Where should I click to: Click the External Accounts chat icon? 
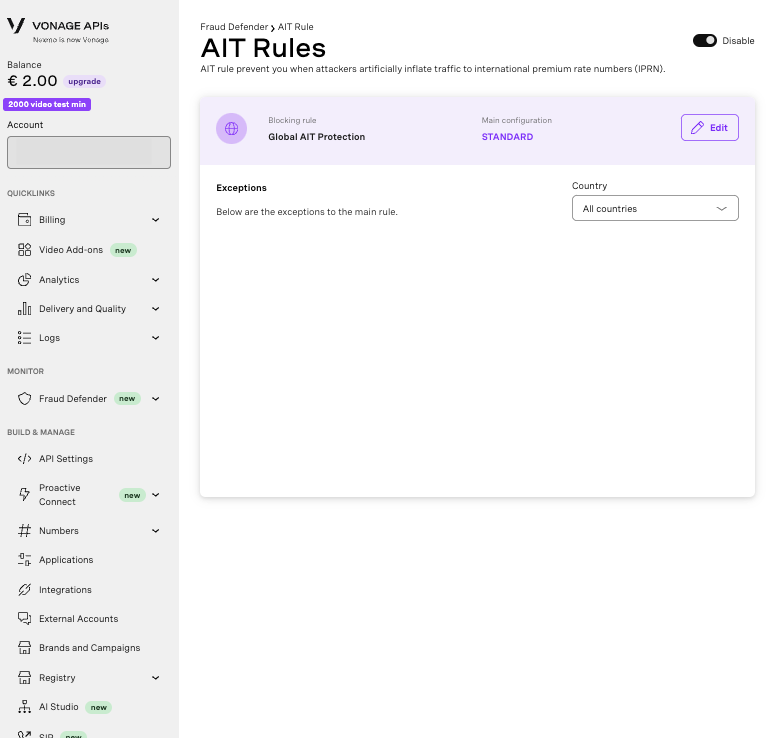point(25,618)
